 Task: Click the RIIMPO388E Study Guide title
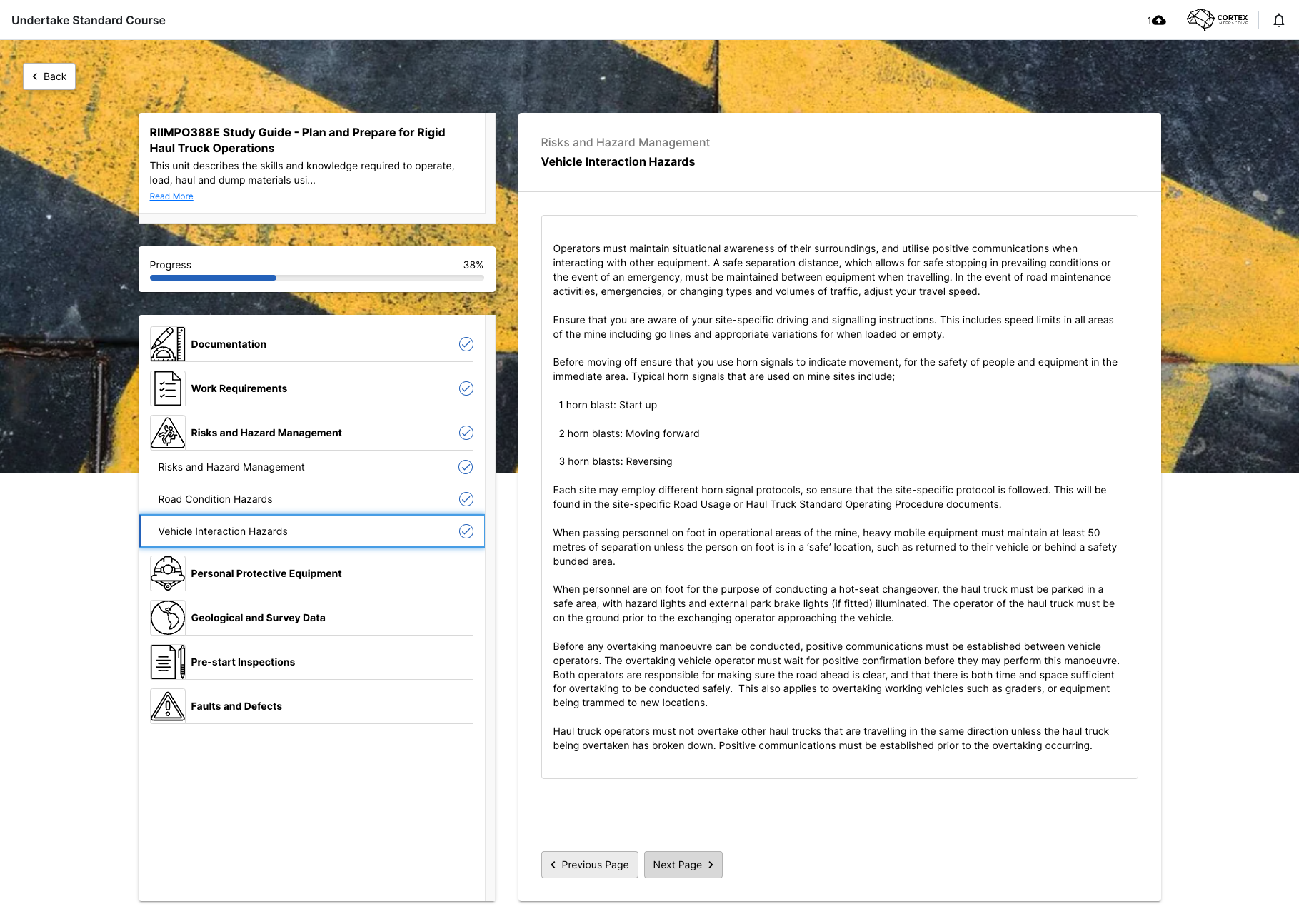coord(297,140)
